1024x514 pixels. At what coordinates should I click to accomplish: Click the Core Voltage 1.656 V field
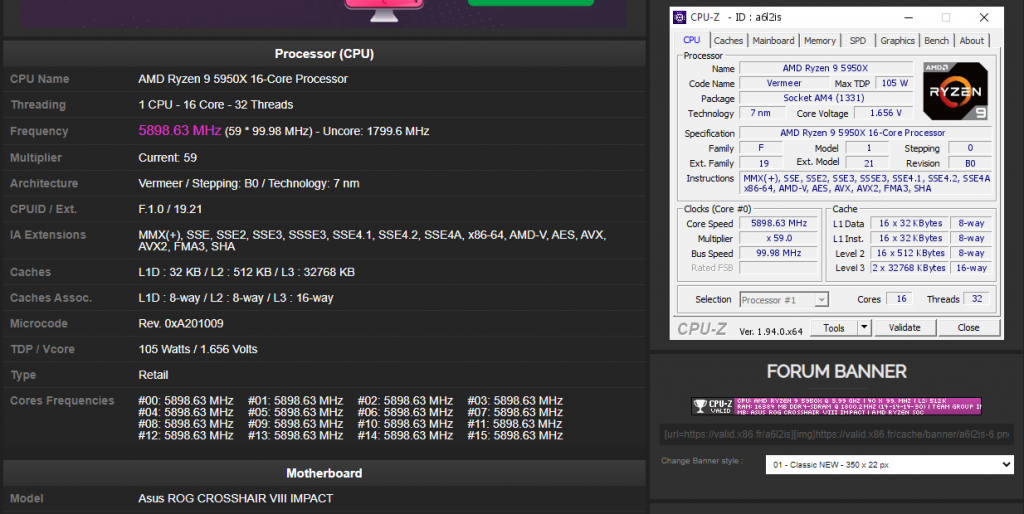[x=885, y=113]
